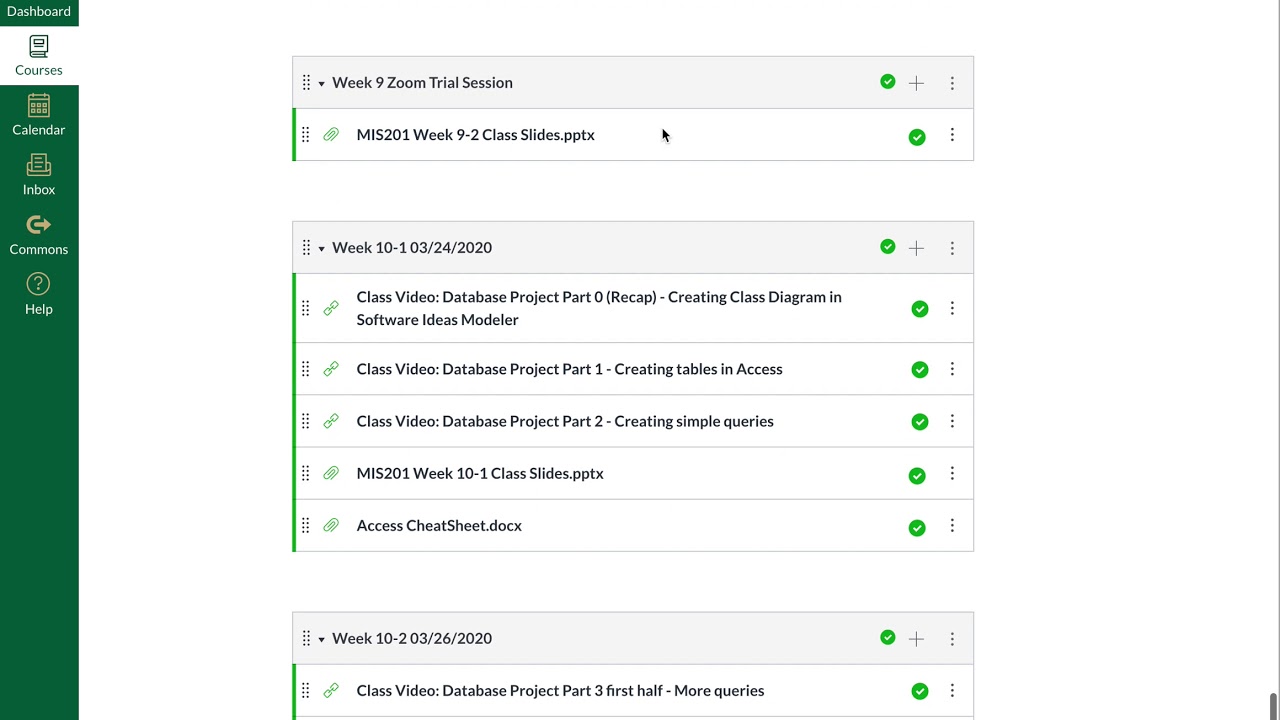1280x720 pixels.
Task: Click drag handle icon of Week 10-2 module
Action: 306,638
